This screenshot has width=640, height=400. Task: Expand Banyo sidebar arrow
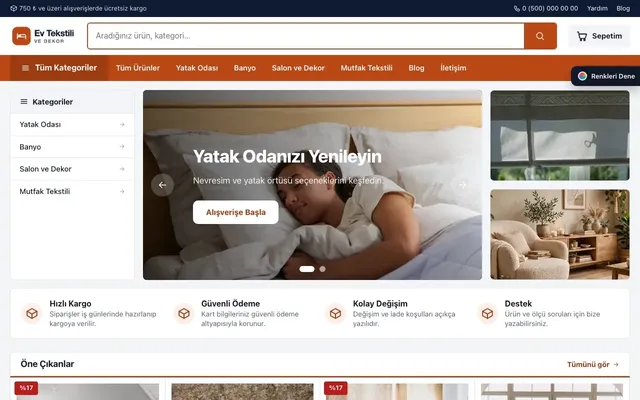[122, 147]
